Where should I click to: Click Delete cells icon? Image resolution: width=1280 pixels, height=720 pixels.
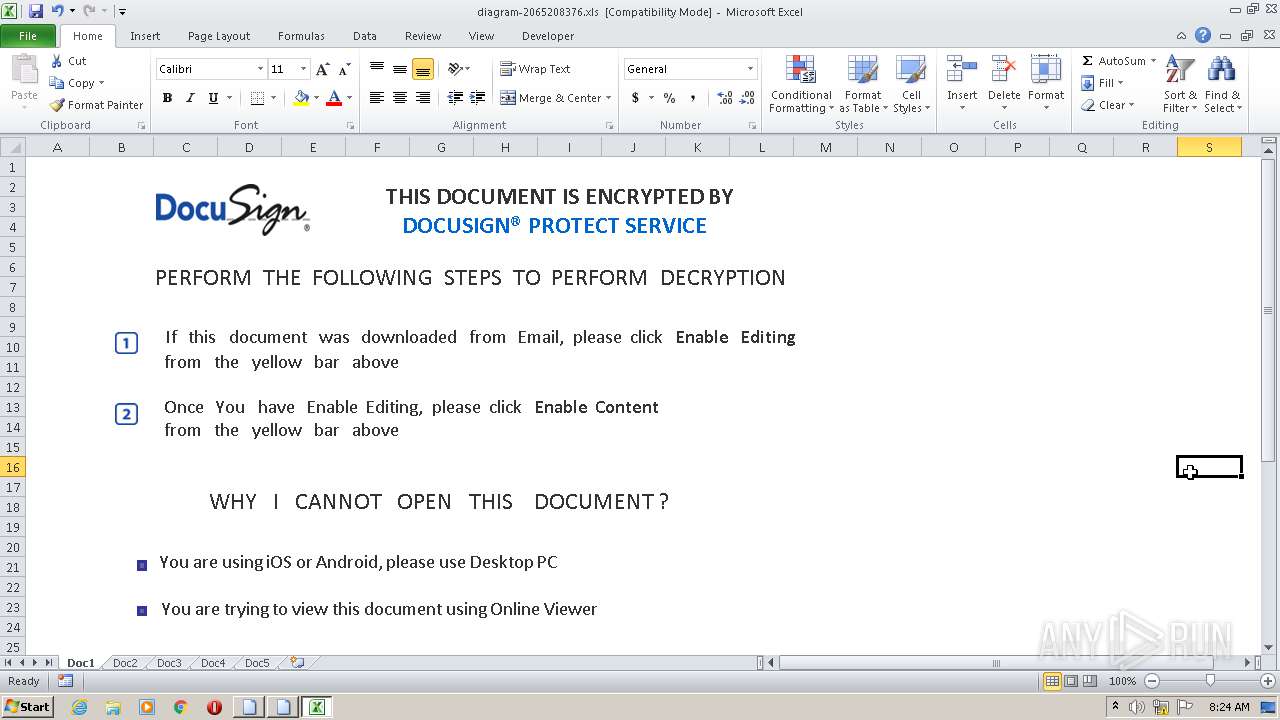pyautogui.click(x=1004, y=70)
